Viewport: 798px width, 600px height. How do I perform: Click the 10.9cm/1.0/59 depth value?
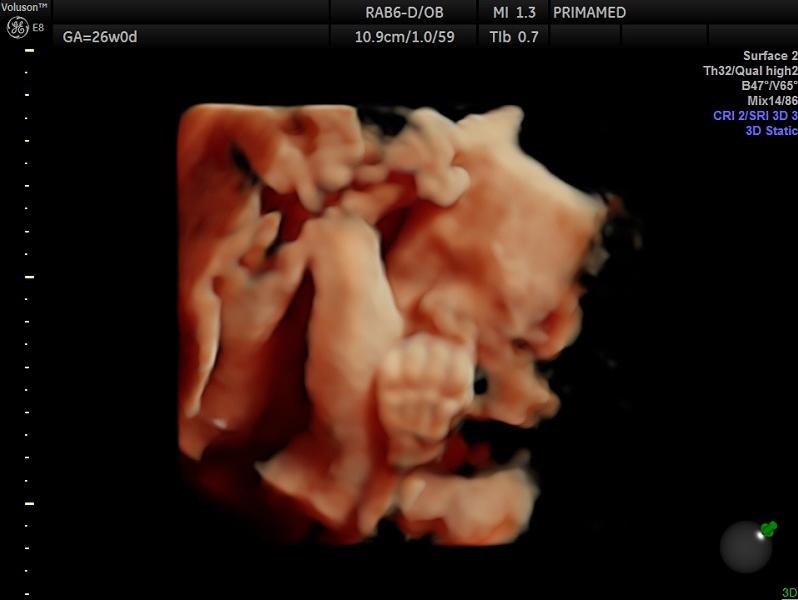coord(404,37)
